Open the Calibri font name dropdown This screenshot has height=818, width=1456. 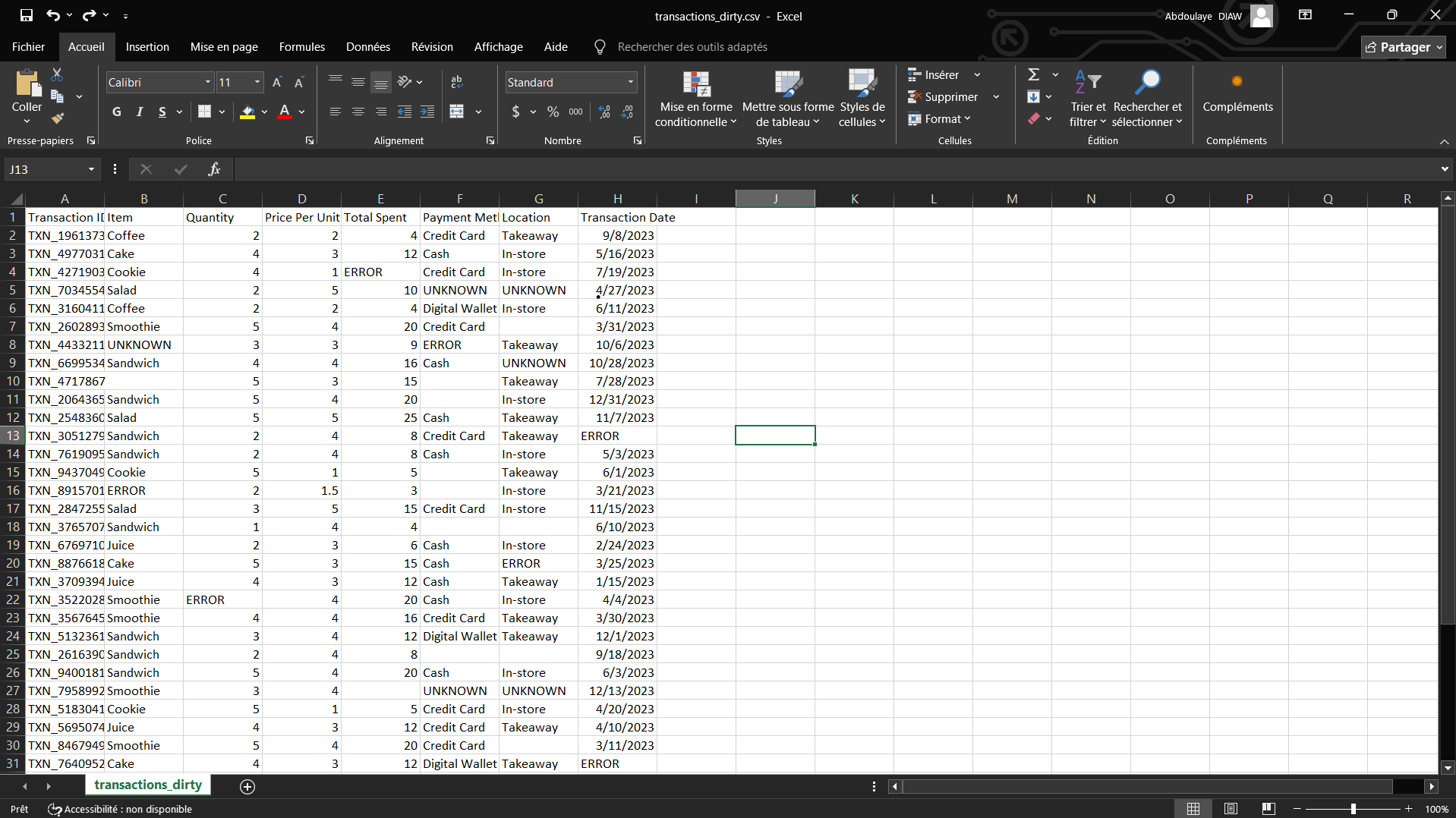207,82
